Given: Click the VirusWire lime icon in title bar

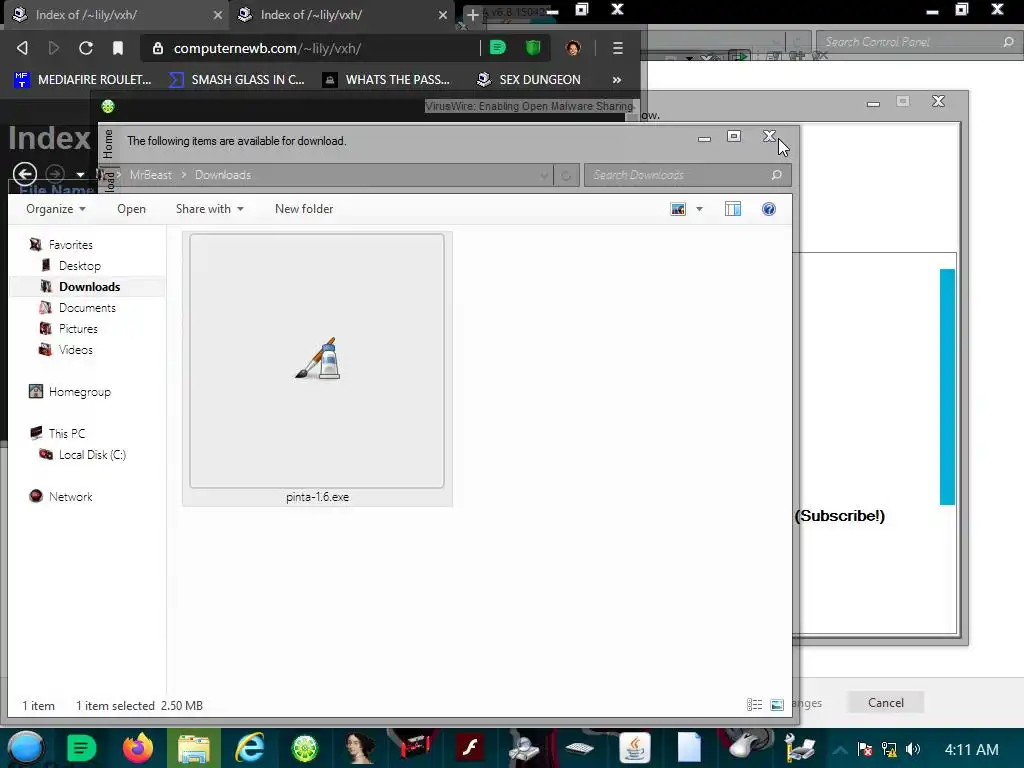Looking at the screenshot, I should click(108, 106).
